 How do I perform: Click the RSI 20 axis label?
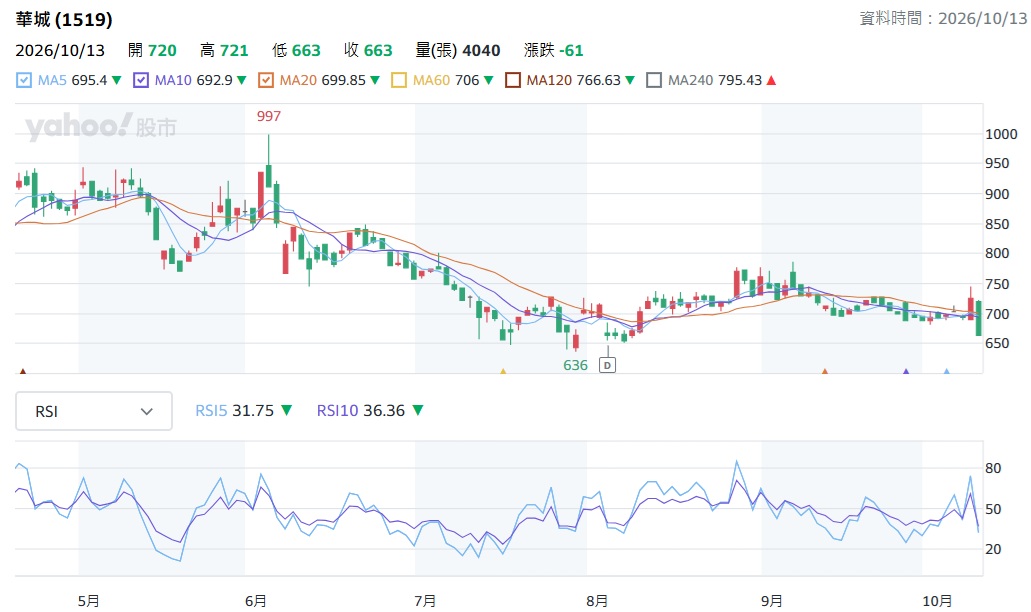pyautogui.click(x=993, y=549)
